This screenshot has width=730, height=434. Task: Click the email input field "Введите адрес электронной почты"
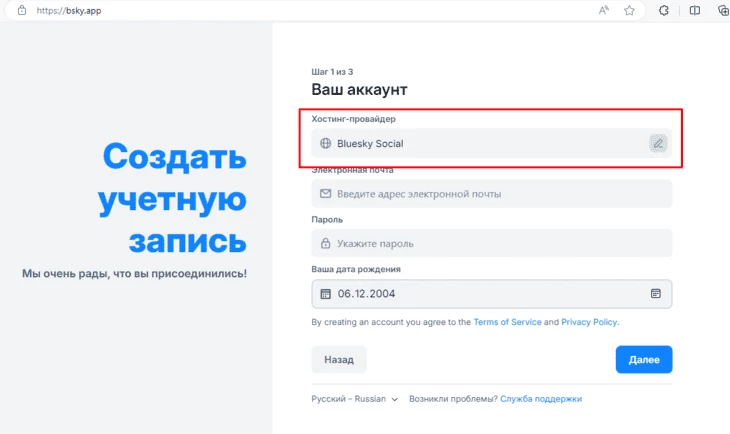coord(492,194)
